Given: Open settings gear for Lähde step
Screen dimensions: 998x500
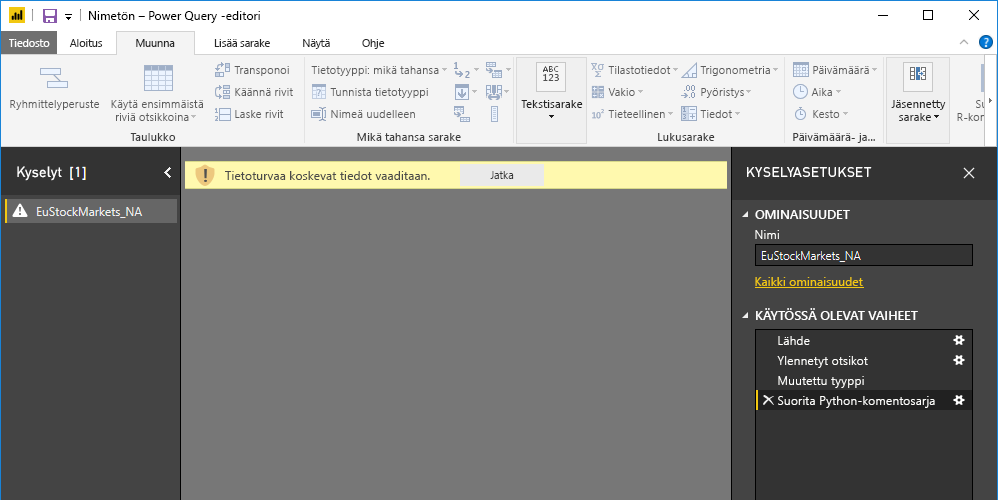Looking at the screenshot, I should tap(959, 340).
